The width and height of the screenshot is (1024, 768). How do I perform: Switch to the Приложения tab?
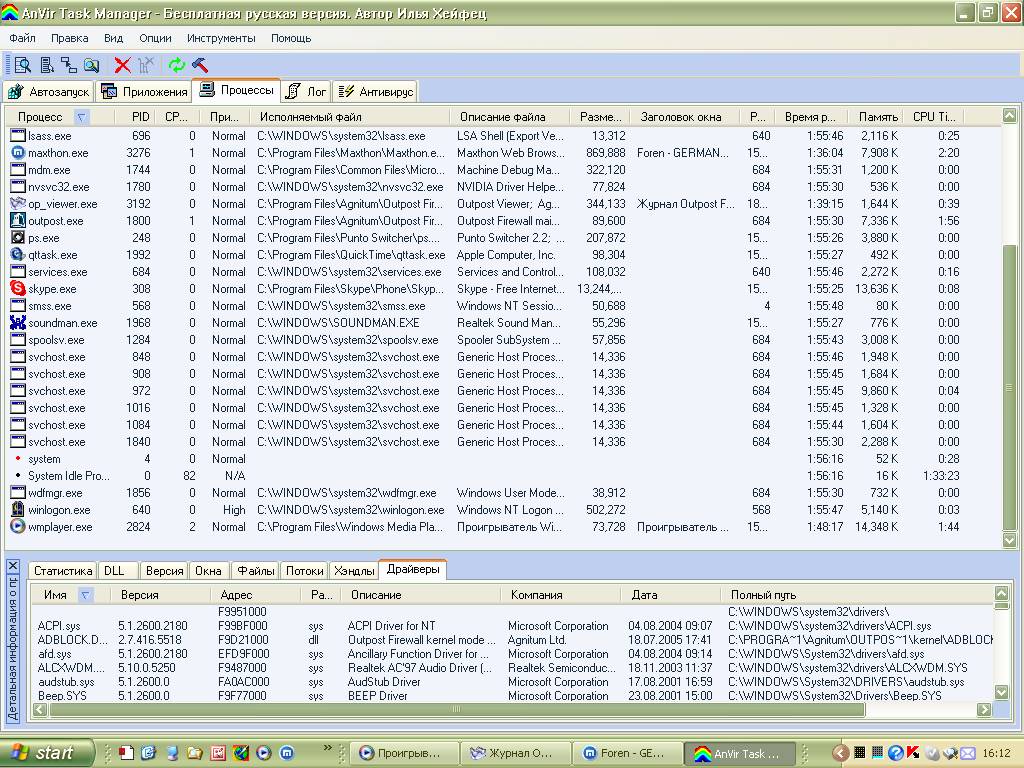(x=144, y=91)
